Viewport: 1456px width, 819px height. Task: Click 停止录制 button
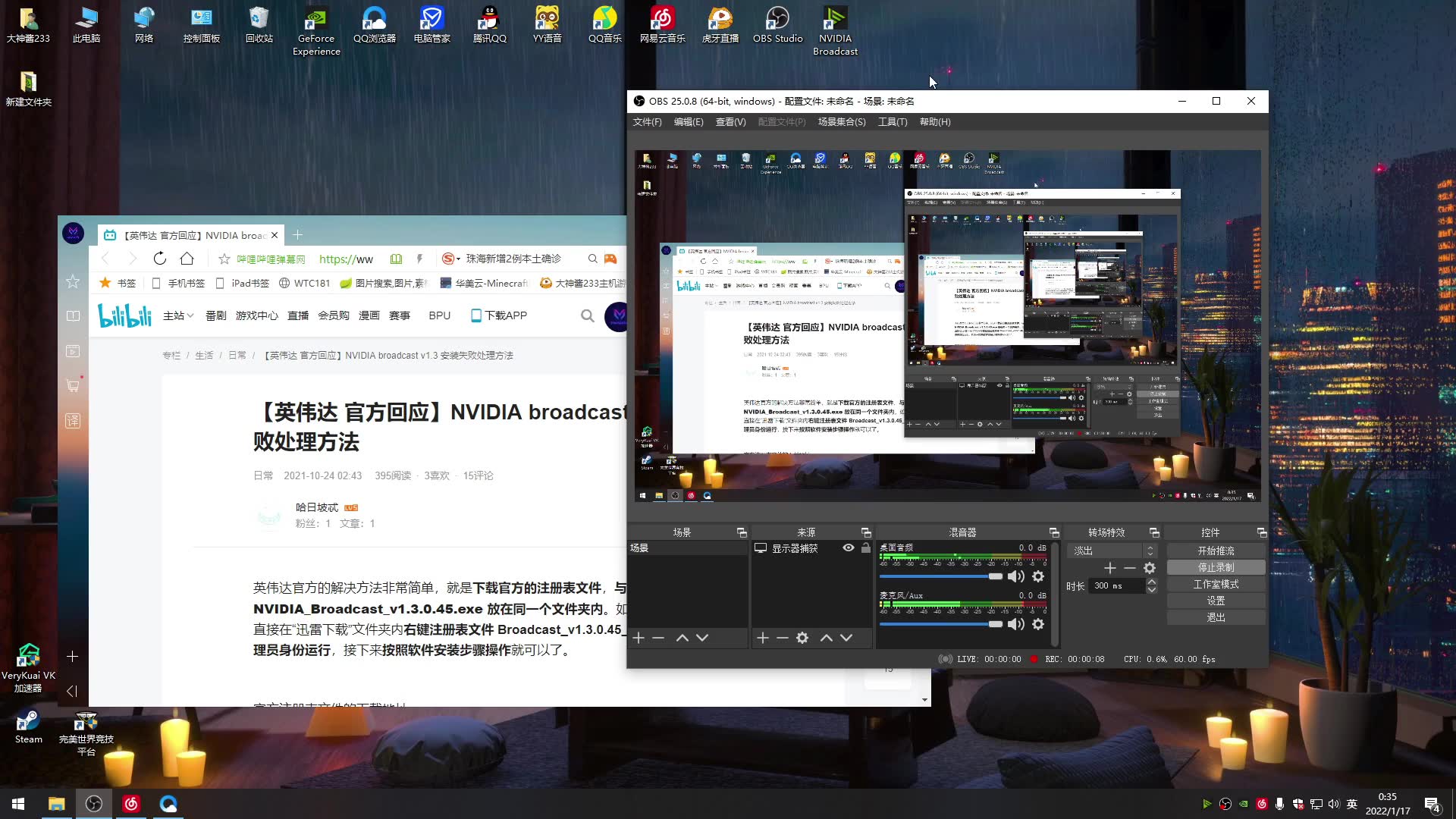click(x=1216, y=568)
